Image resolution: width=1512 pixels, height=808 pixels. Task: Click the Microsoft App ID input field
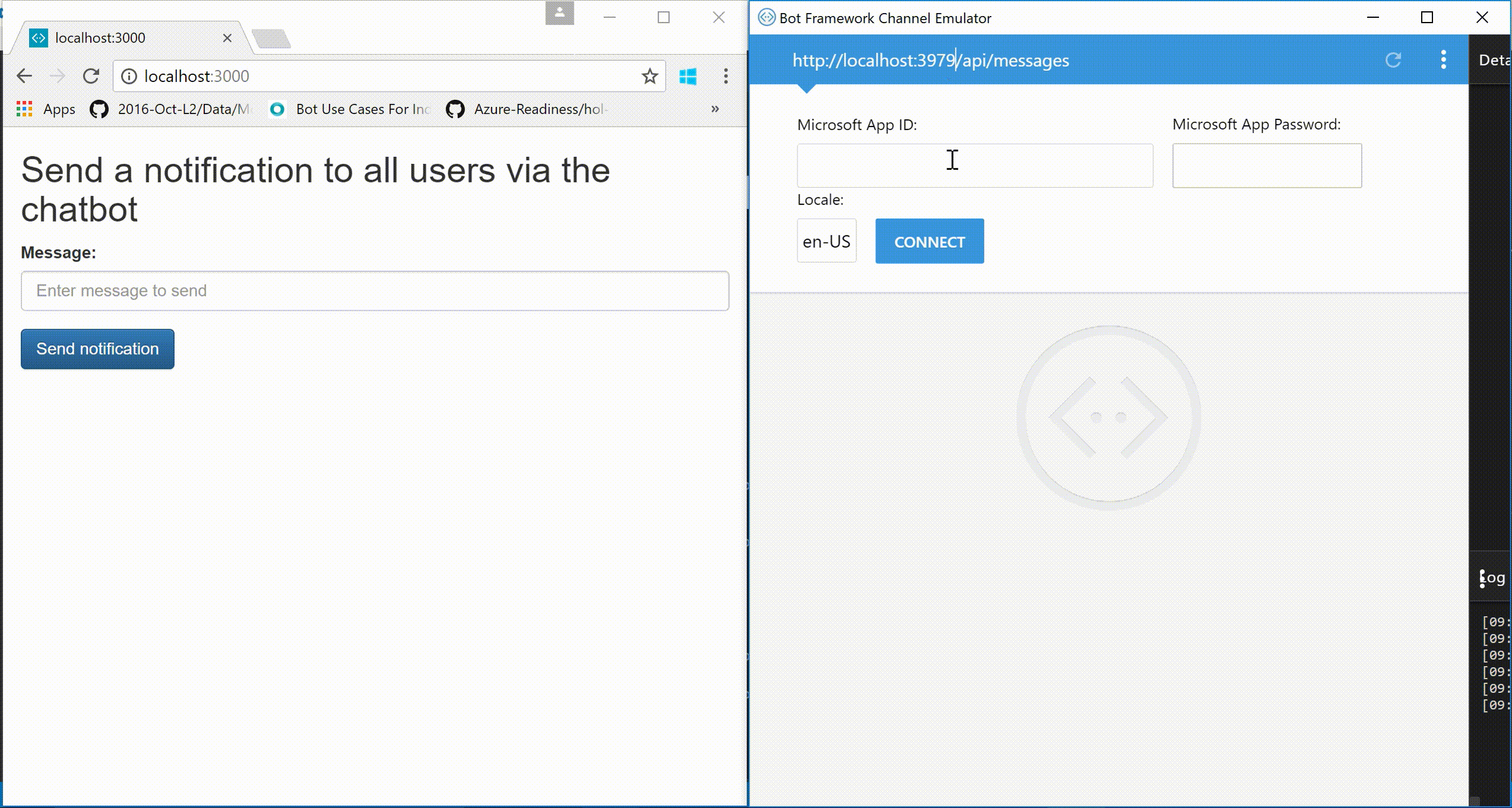975,164
